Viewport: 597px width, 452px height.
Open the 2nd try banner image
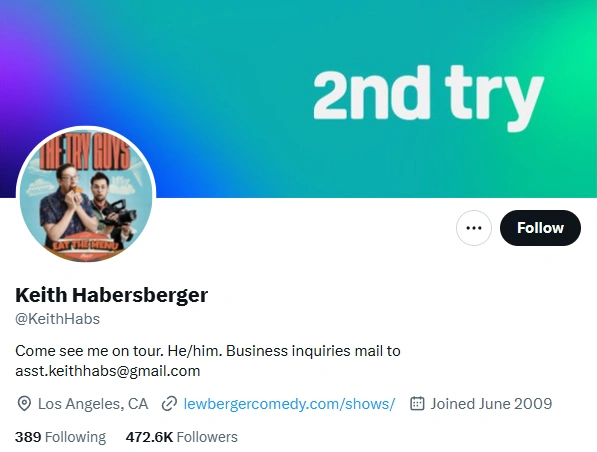click(298, 99)
